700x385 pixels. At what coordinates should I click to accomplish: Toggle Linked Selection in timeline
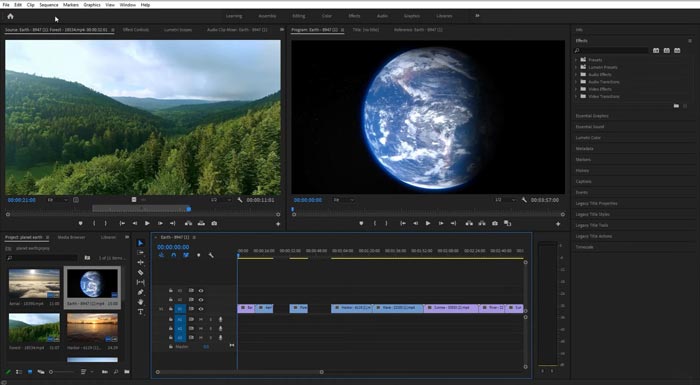click(186, 255)
